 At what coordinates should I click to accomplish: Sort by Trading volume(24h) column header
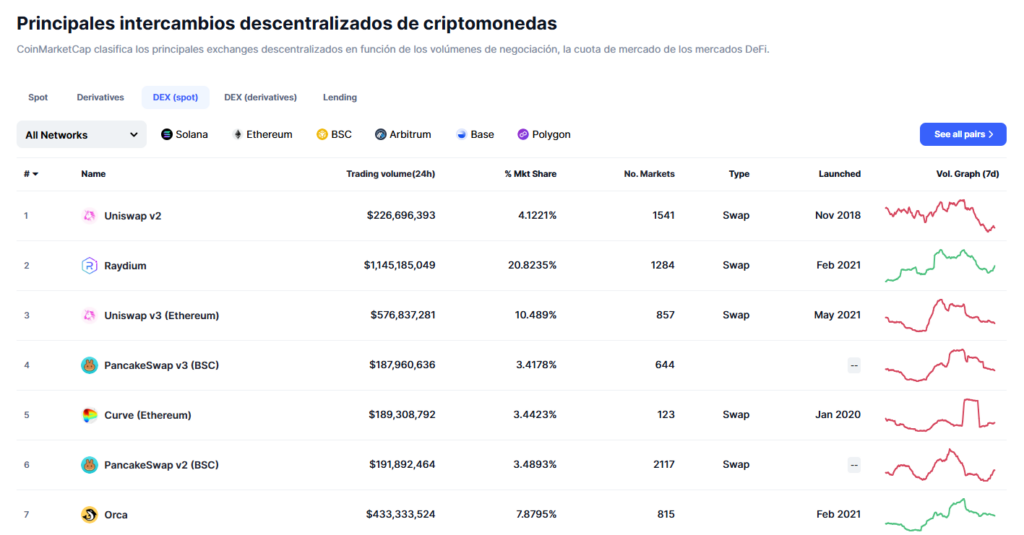pos(391,174)
